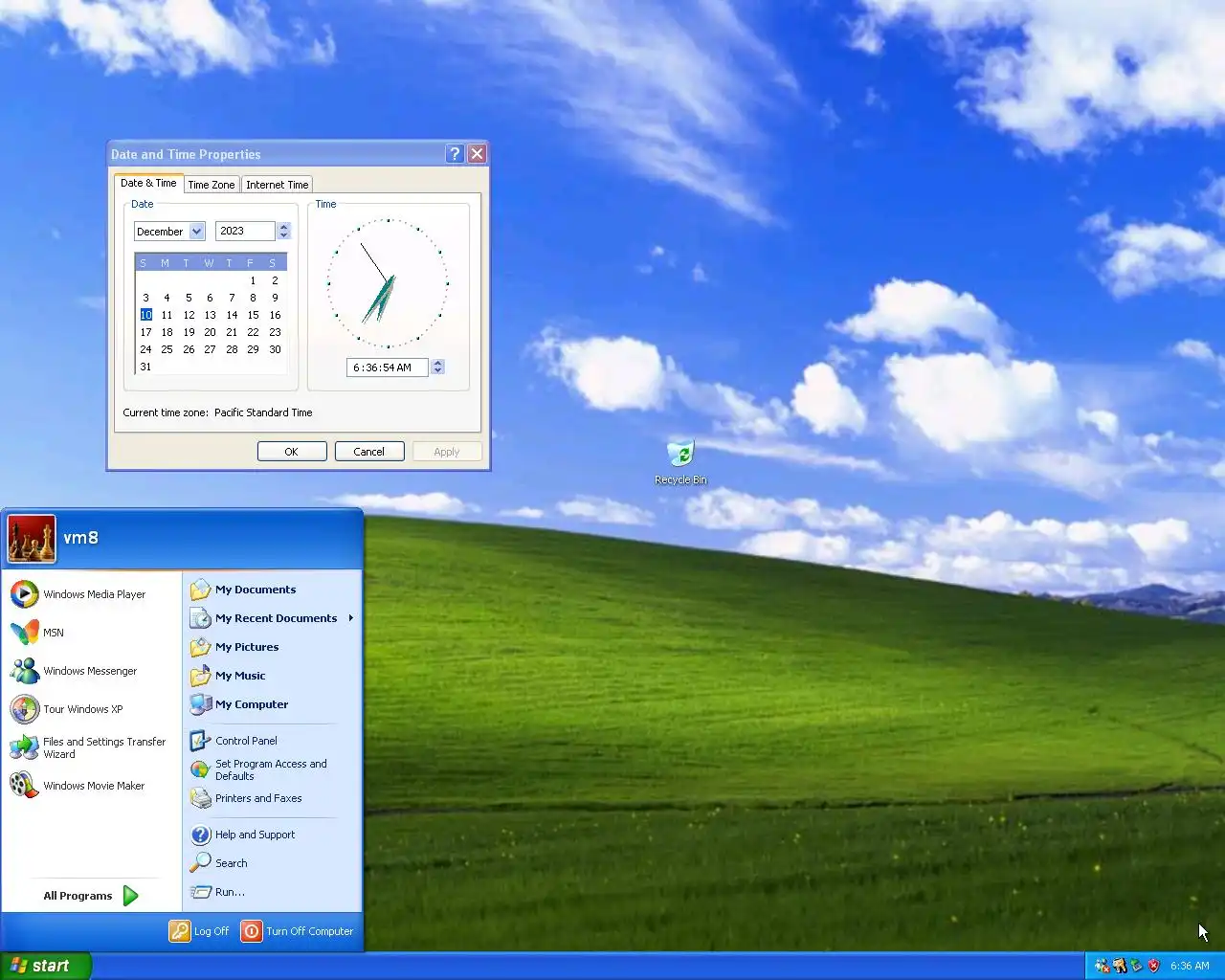The height and width of the screenshot is (980, 1225).
Task: Increase the time using spinner up arrow
Action: click(x=437, y=363)
